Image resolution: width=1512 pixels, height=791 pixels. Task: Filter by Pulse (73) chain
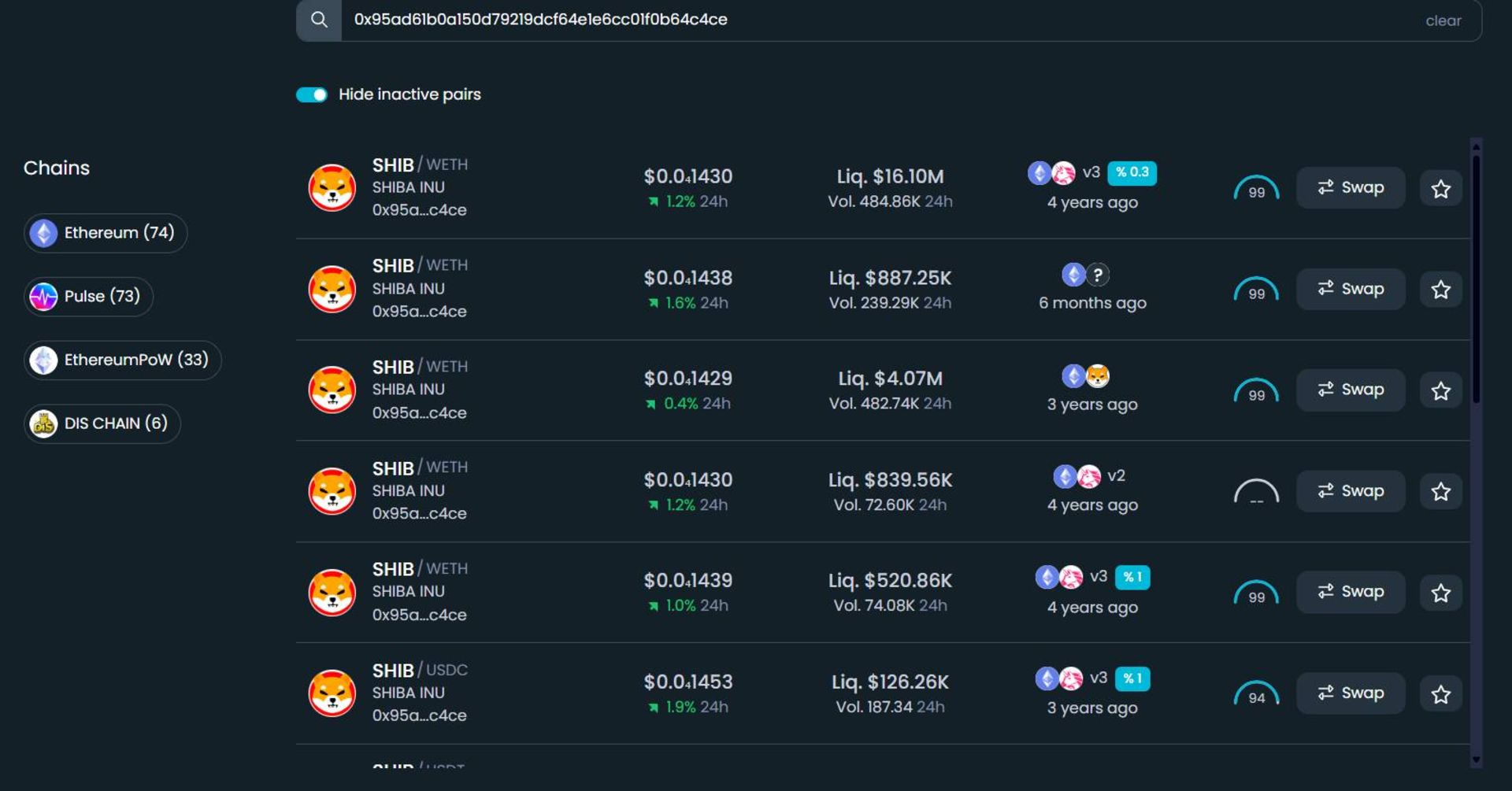coord(88,297)
